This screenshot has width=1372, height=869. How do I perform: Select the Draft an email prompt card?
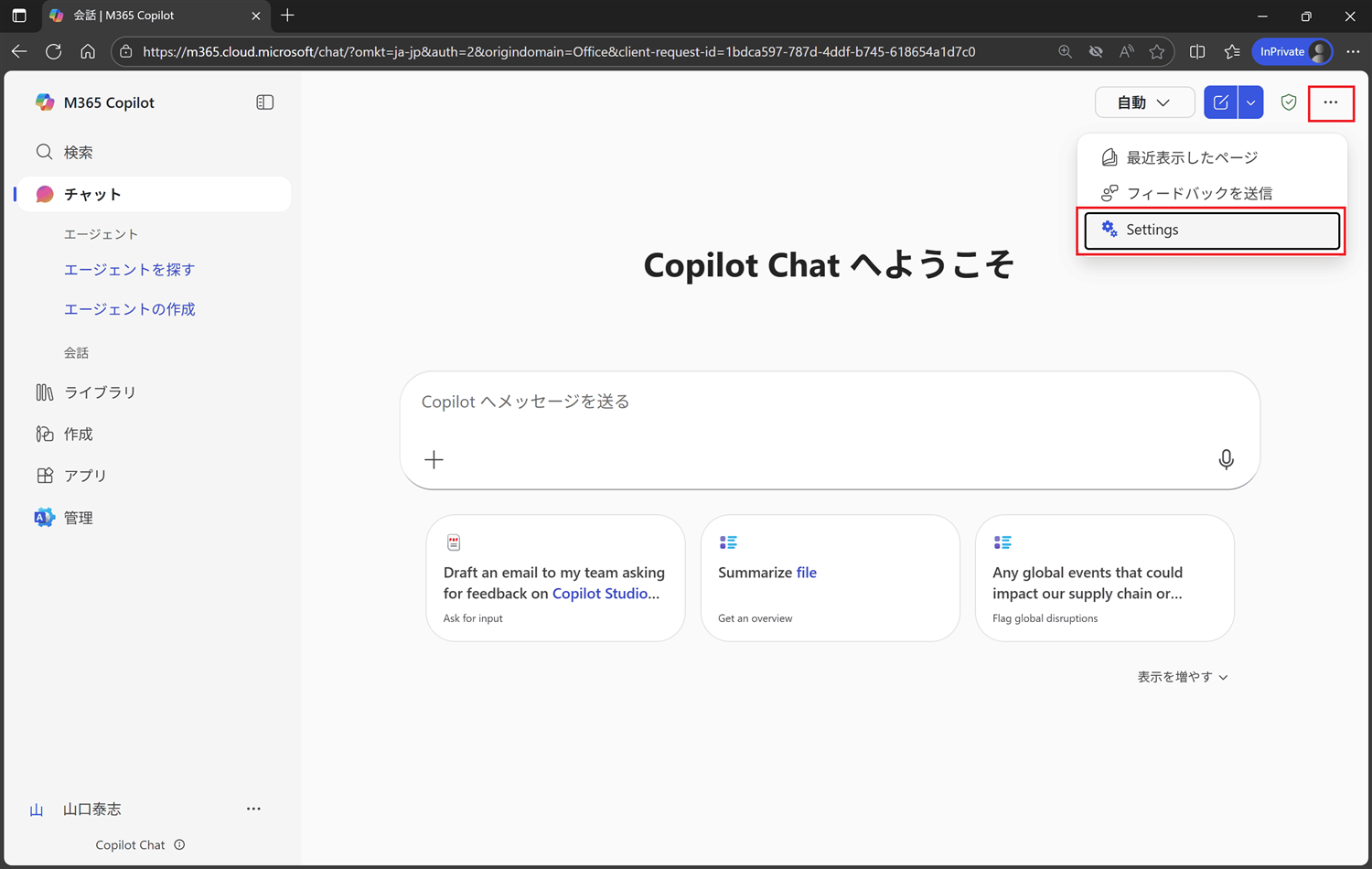coord(555,578)
